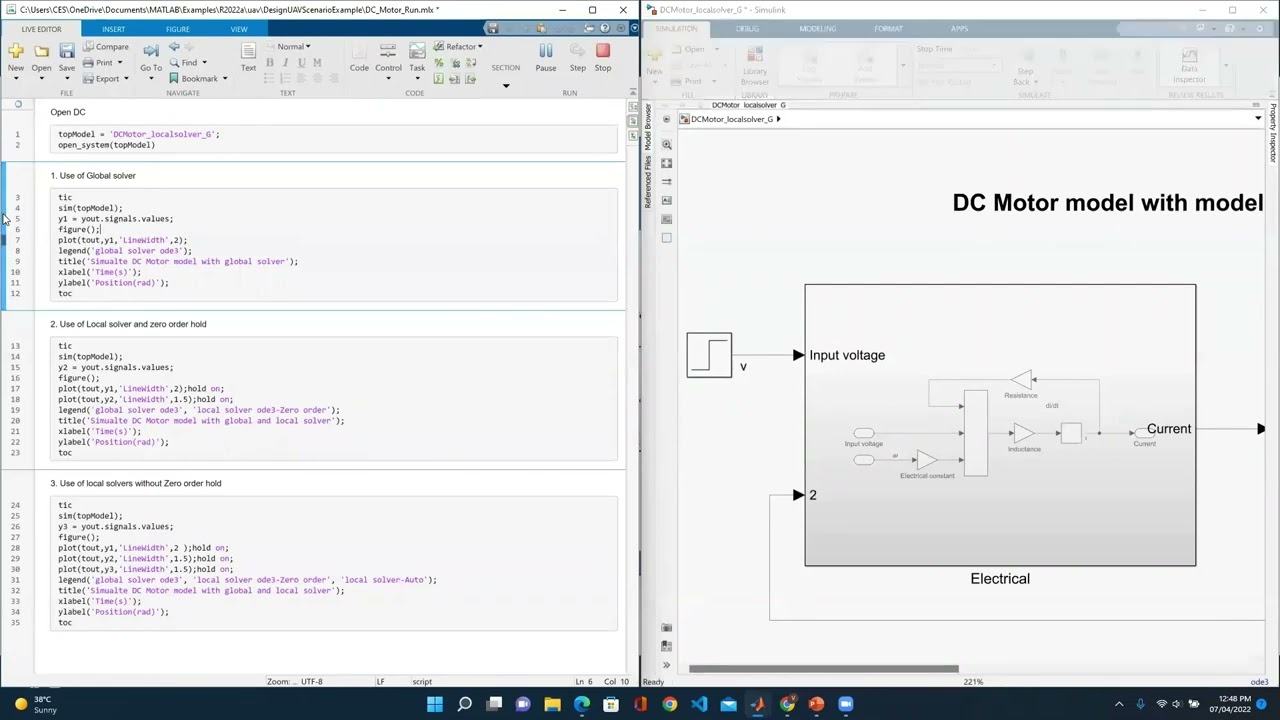Screen dimensions: 1280x720
Task: Click the output-on-right layout icon beside the editor
Action: tap(633, 121)
